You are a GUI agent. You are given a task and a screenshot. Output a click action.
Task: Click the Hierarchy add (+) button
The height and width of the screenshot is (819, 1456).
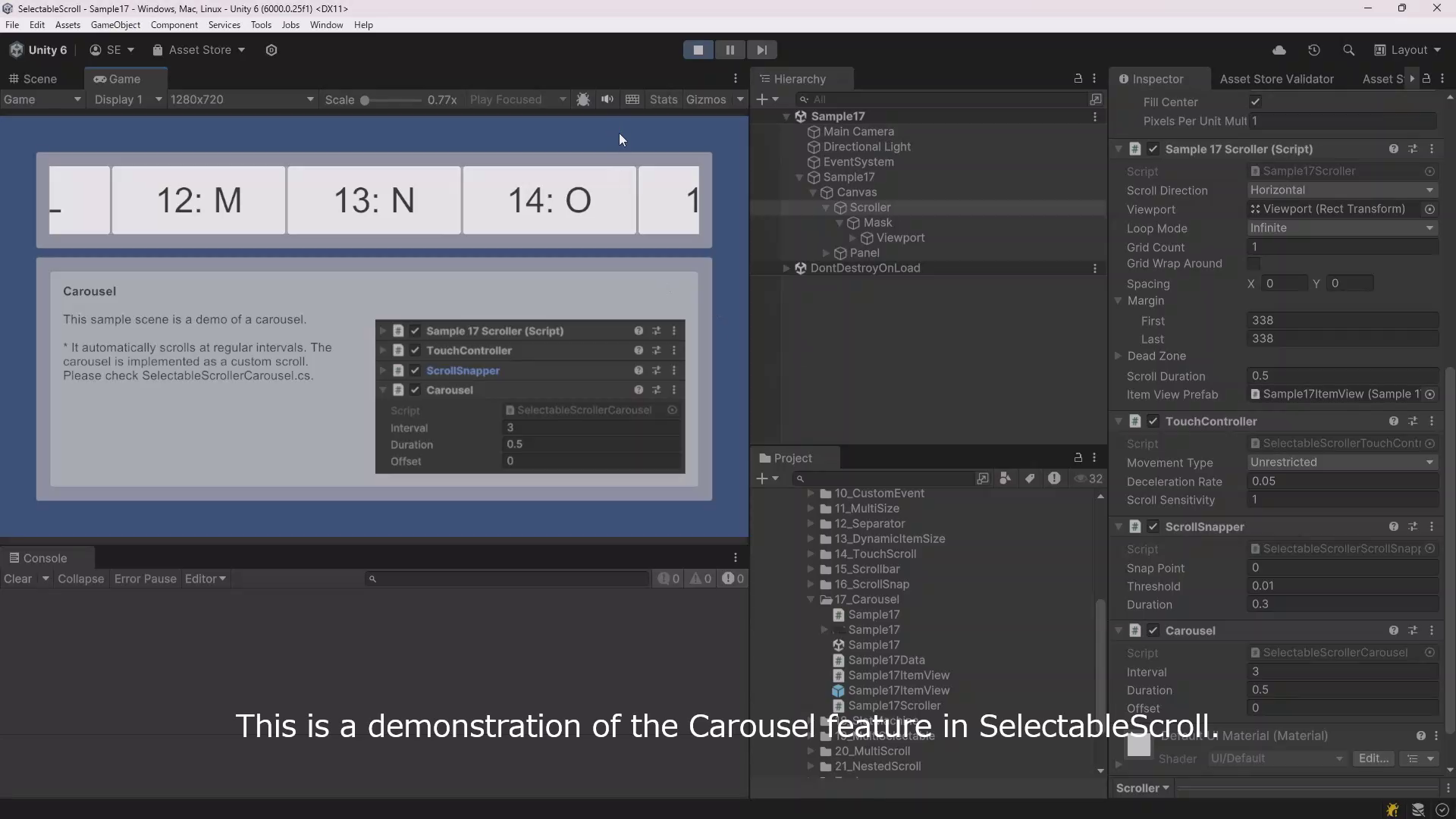tap(767, 99)
